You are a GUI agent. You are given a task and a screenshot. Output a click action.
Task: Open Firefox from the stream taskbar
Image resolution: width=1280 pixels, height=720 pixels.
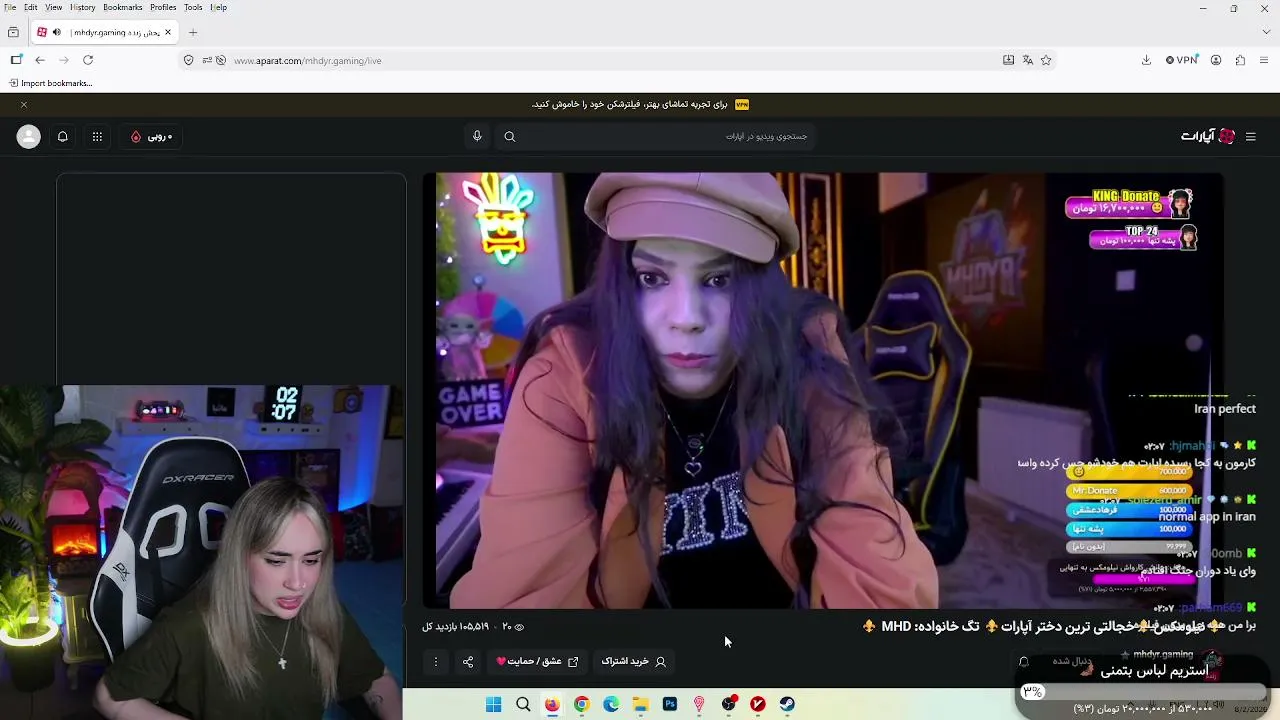552,705
